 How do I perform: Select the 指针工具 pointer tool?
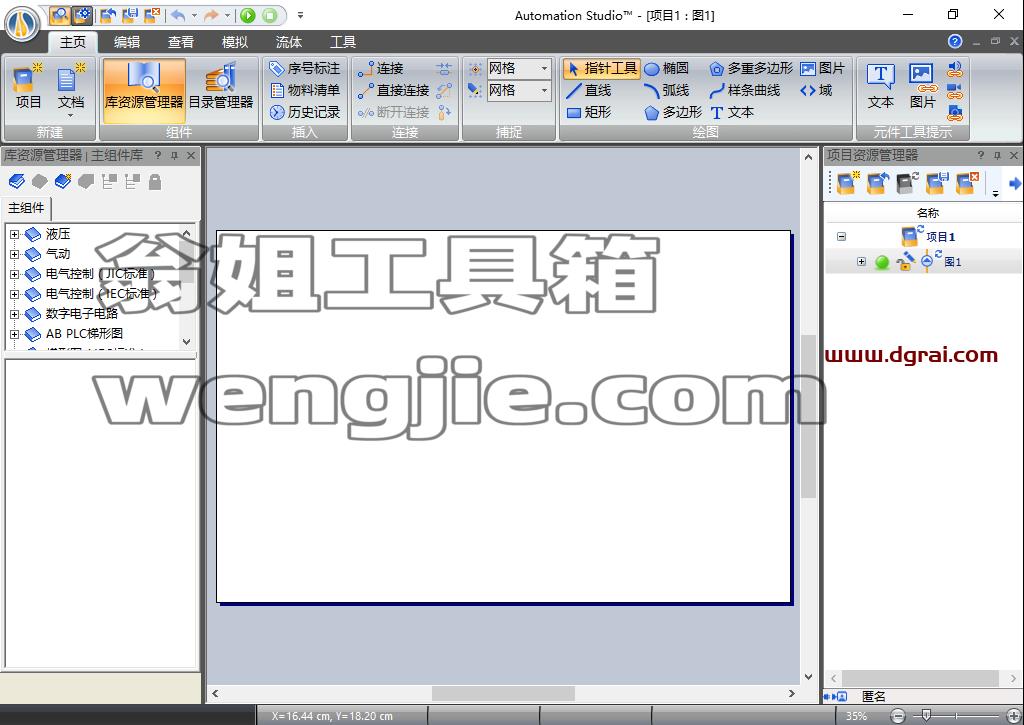(x=601, y=68)
